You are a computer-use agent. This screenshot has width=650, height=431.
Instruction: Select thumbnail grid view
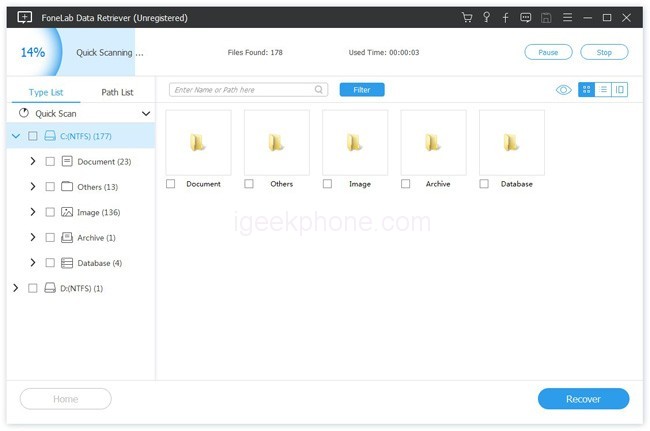[587, 90]
